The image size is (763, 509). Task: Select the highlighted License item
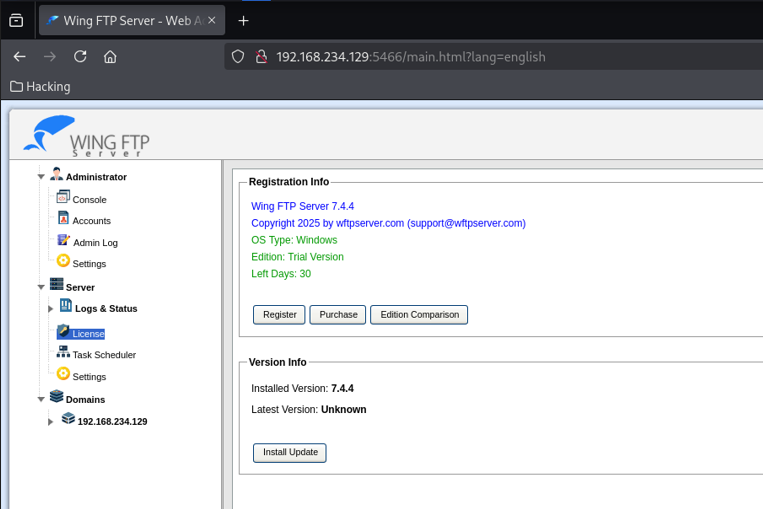88,334
